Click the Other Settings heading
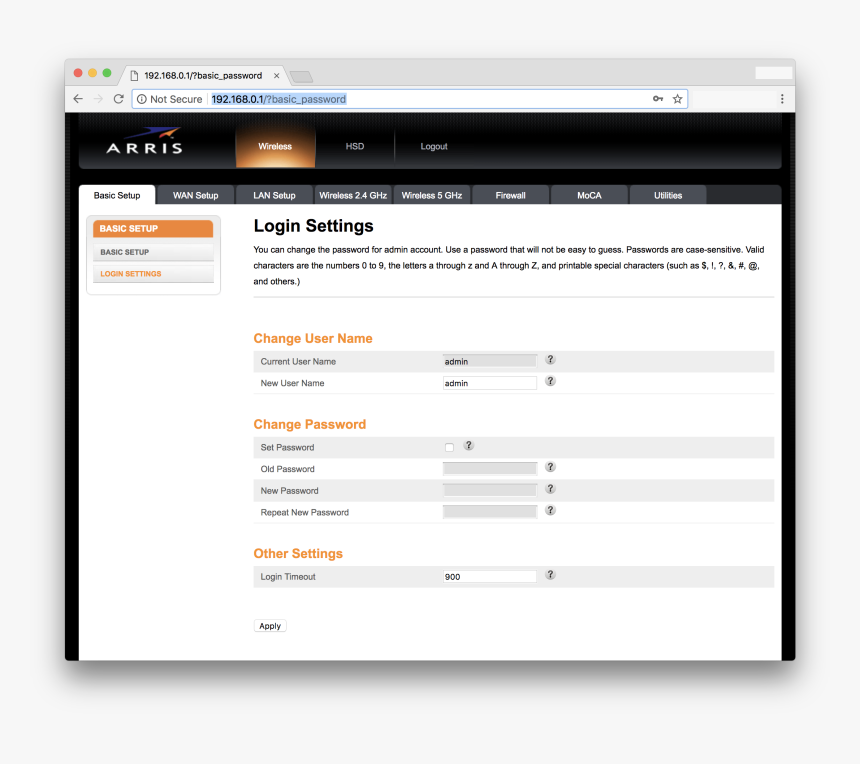Viewport: 860px width, 764px height. point(298,553)
